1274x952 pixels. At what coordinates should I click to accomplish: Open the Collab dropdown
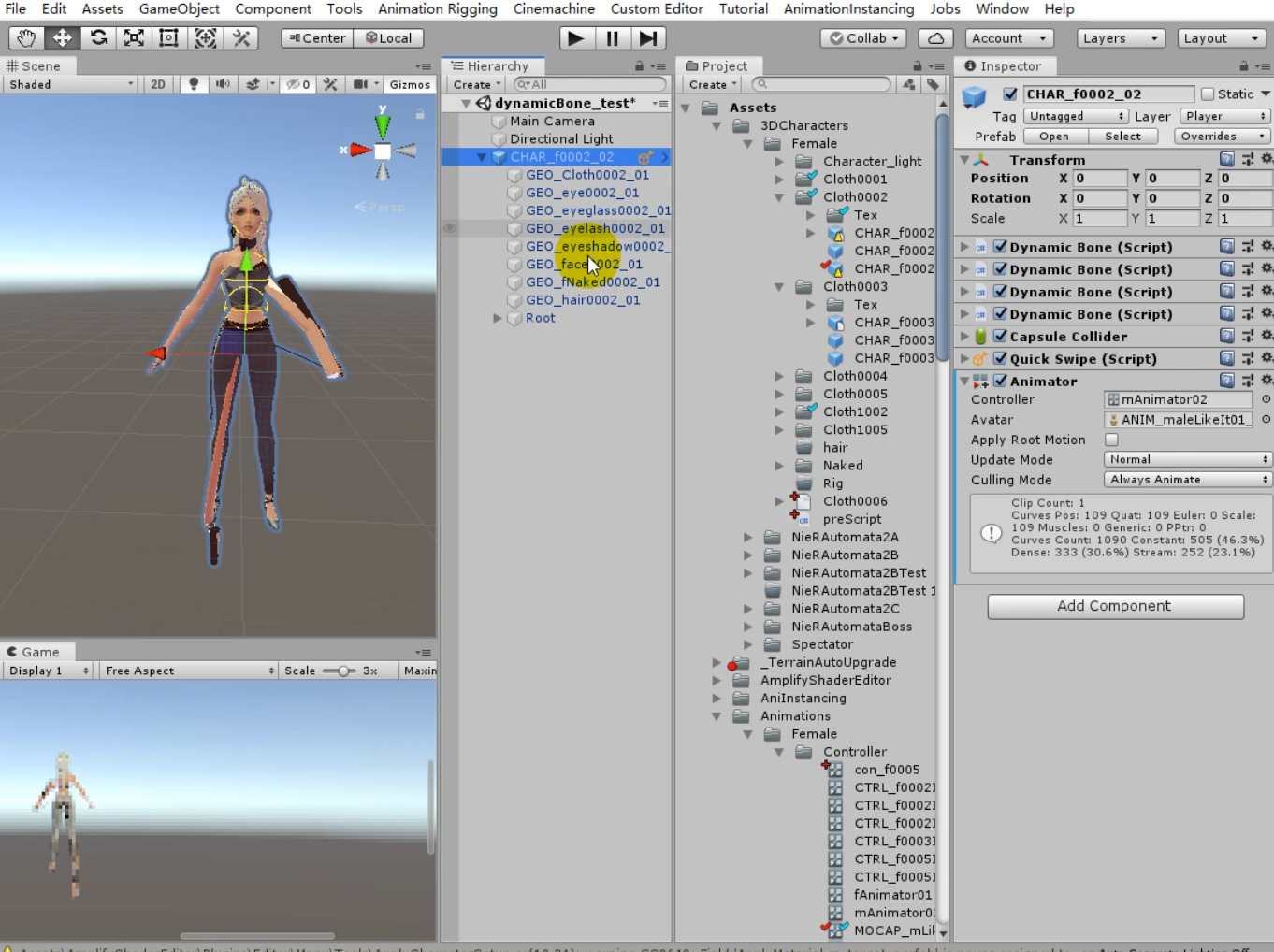(862, 38)
